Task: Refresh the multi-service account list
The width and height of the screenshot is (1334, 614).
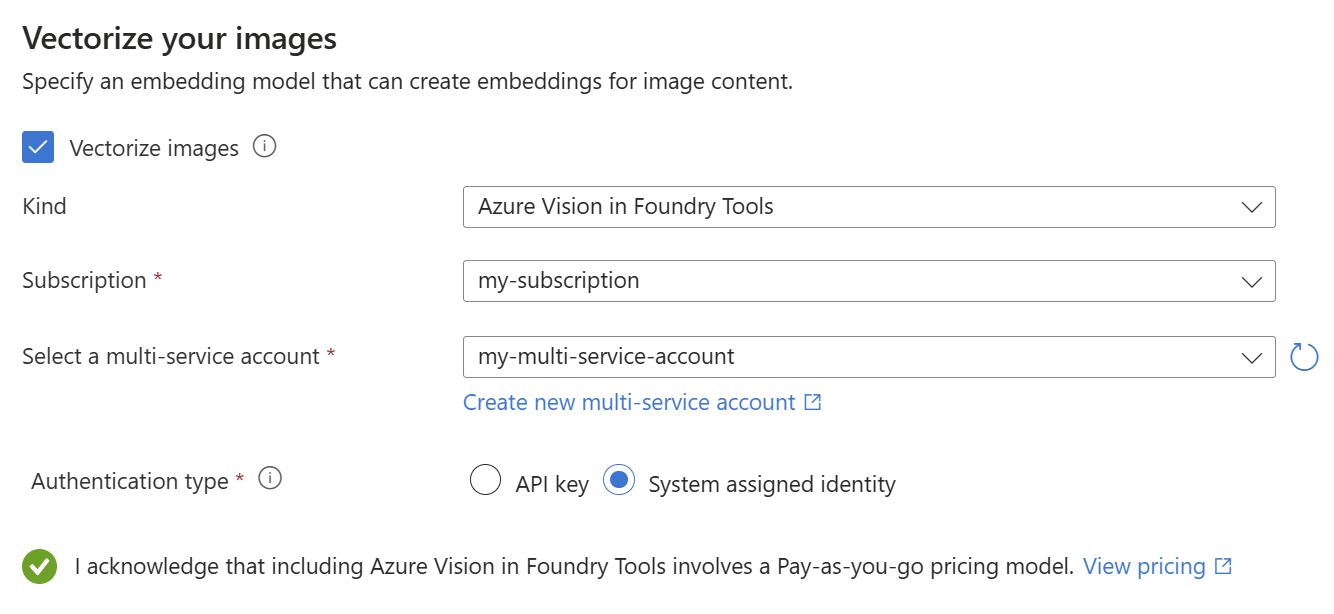Action: (1304, 357)
